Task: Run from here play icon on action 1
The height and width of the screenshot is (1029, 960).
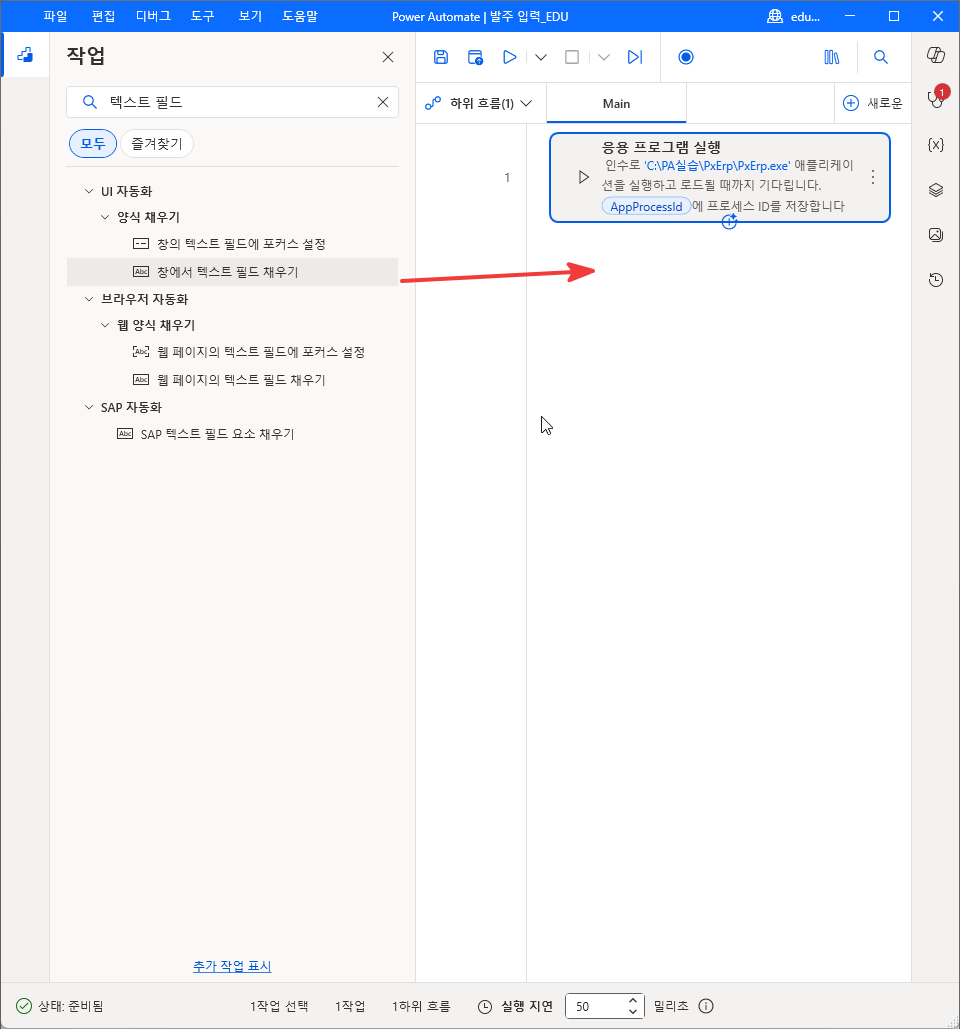Action: point(583,177)
